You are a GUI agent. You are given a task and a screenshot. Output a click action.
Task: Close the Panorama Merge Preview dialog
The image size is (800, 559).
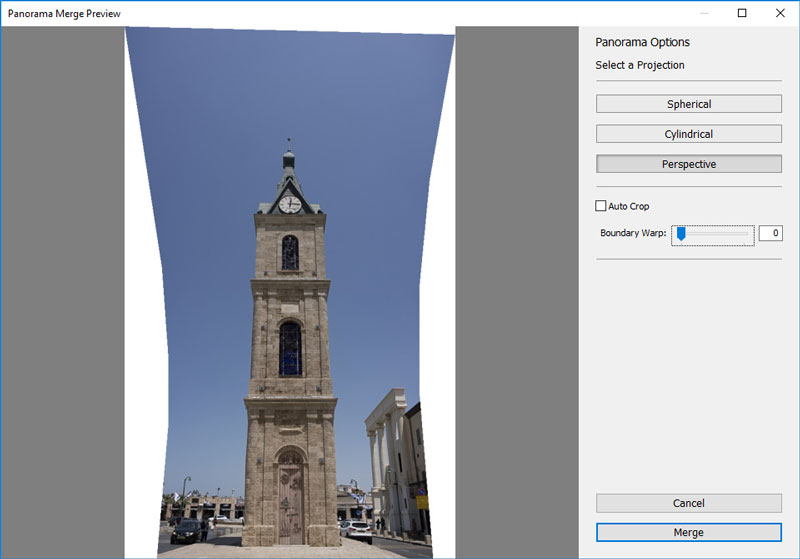point(780,14)
